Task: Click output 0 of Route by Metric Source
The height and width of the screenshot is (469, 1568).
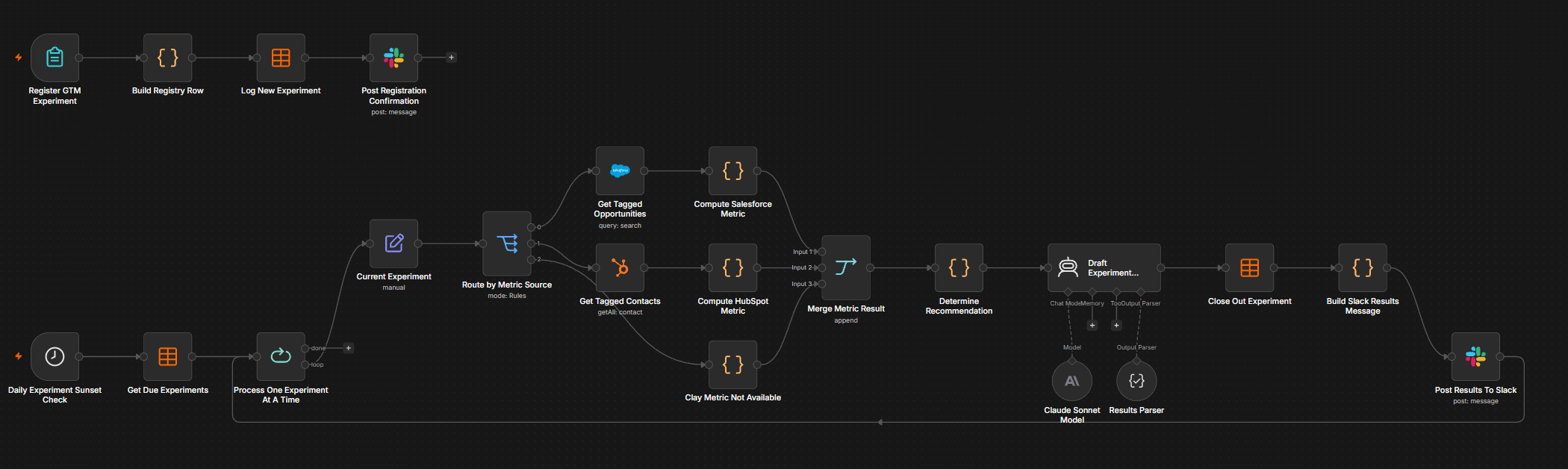Action: (x=531, y=227)
